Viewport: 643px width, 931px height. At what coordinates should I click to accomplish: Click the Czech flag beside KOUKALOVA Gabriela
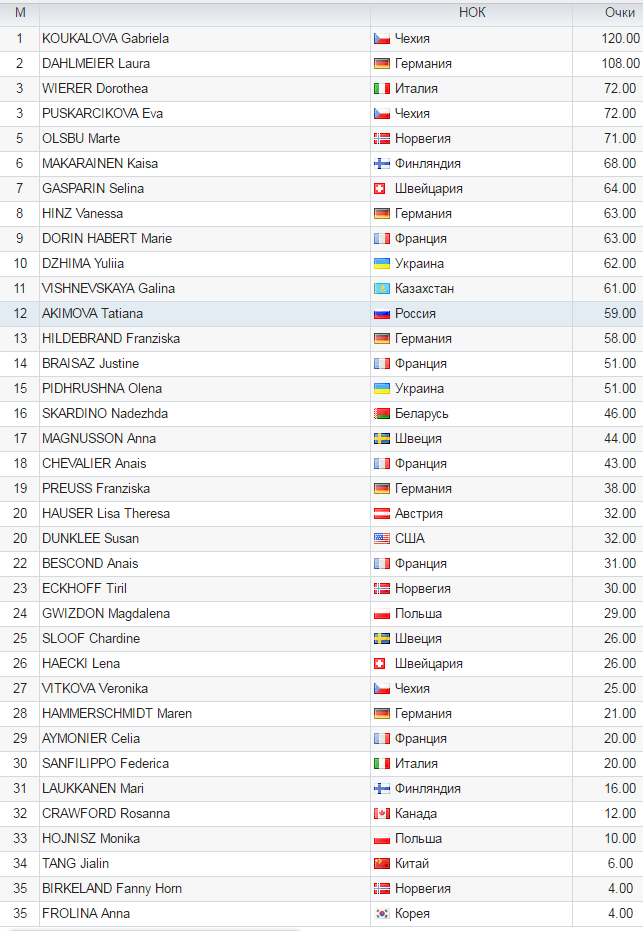[382, 39]
